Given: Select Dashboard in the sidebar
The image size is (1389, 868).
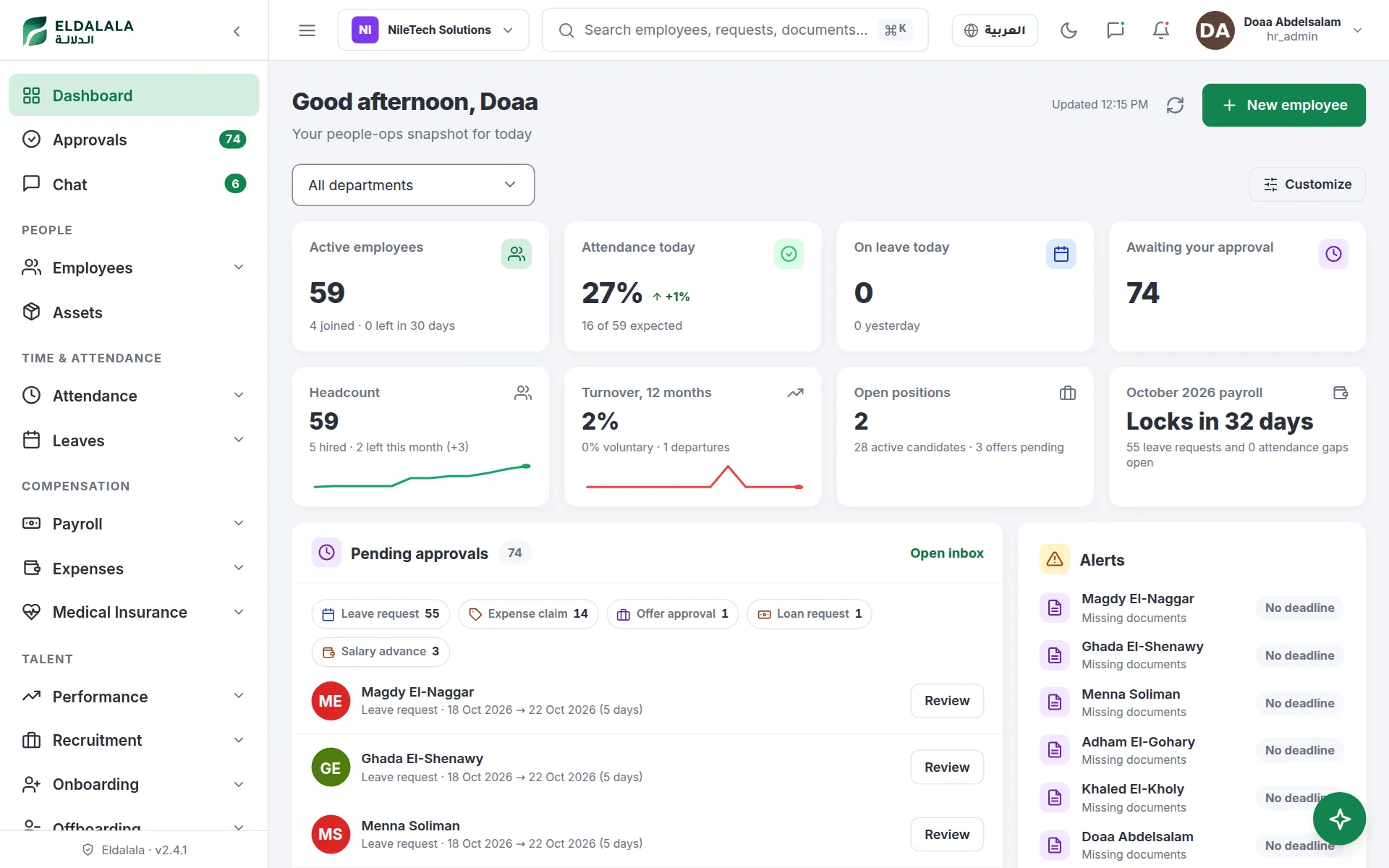Looking at the screenshot, I should pyautogui.click(x=134, y=95).
